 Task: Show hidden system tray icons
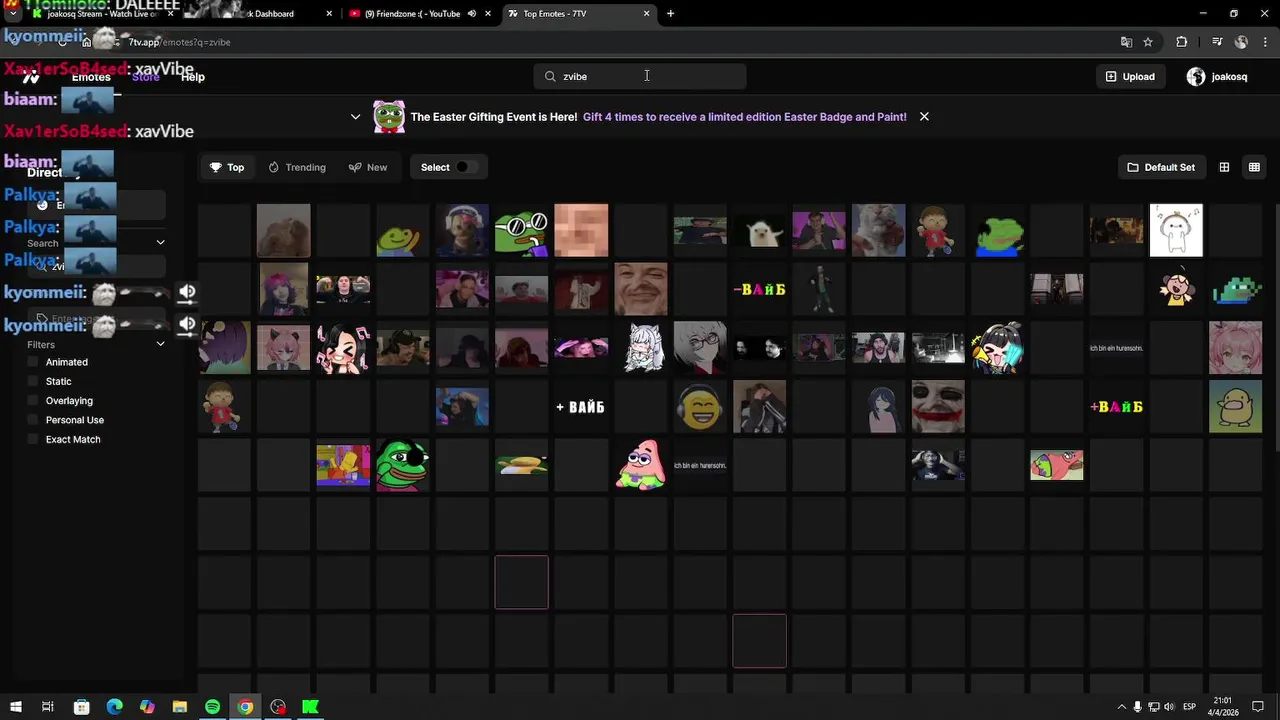coord(1121,707)
